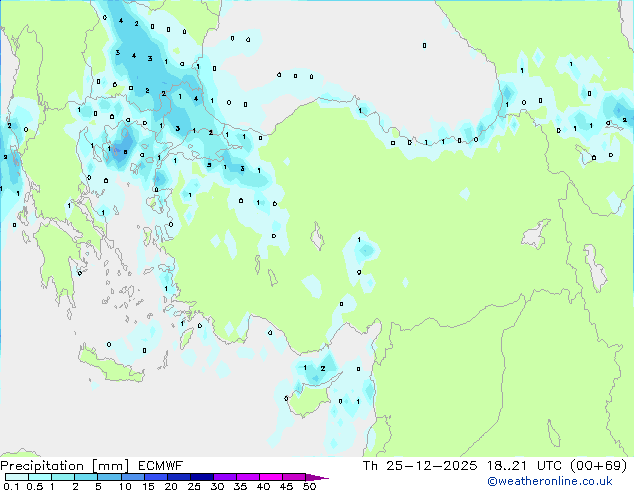
Task: Click the '18..21 UTC' time range text
Action: click(x=524, y=466)
